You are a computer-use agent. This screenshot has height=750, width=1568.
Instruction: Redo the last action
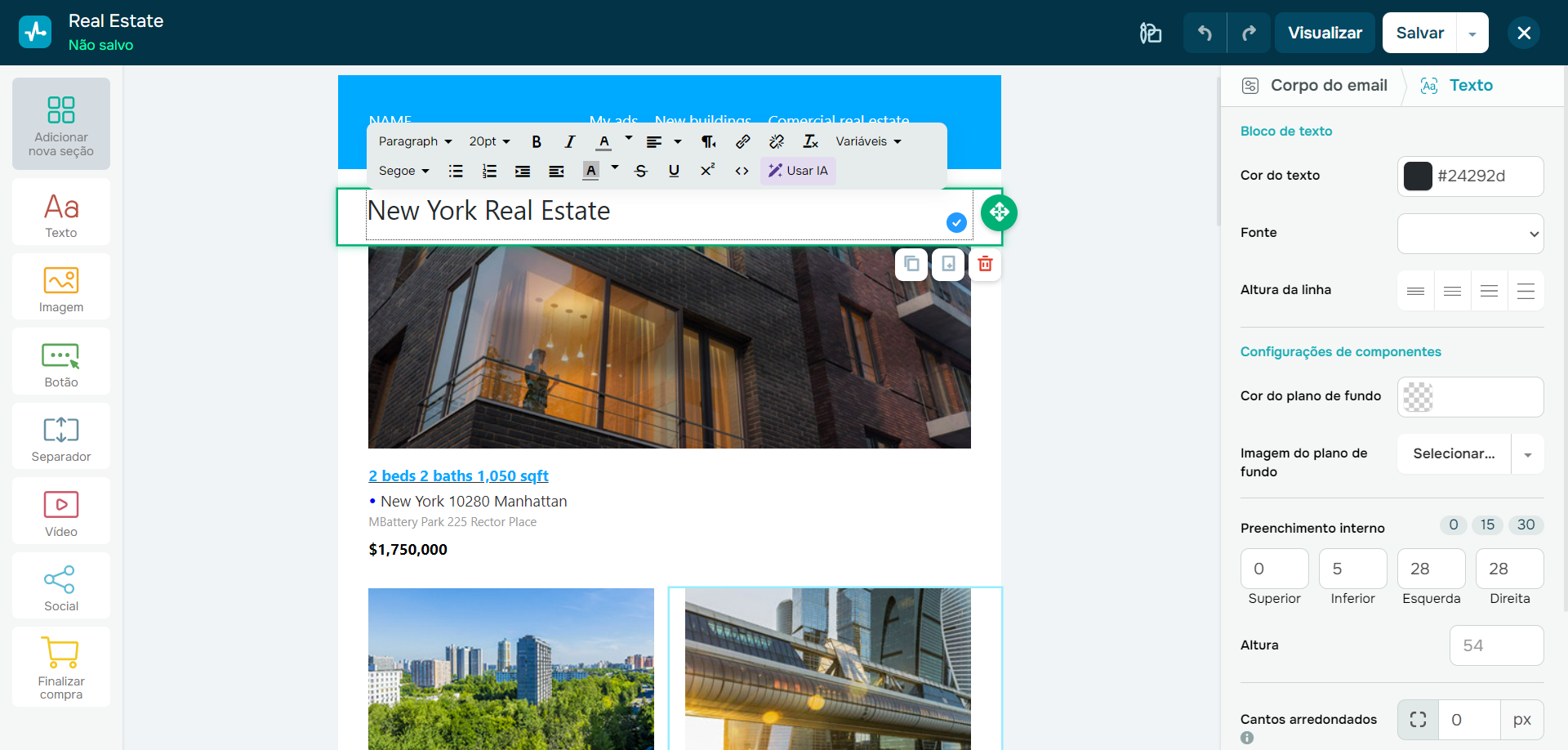[1249, 33]
